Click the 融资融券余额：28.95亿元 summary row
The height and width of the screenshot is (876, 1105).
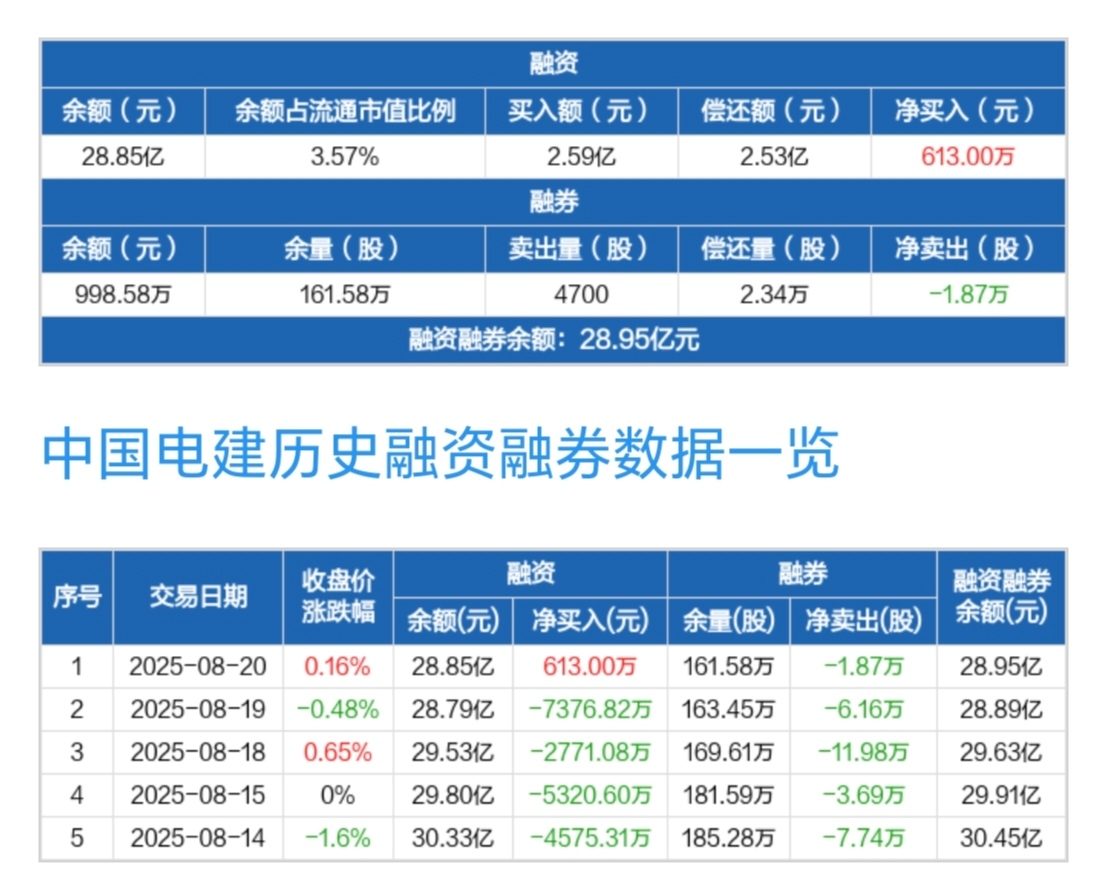(553, 340)
